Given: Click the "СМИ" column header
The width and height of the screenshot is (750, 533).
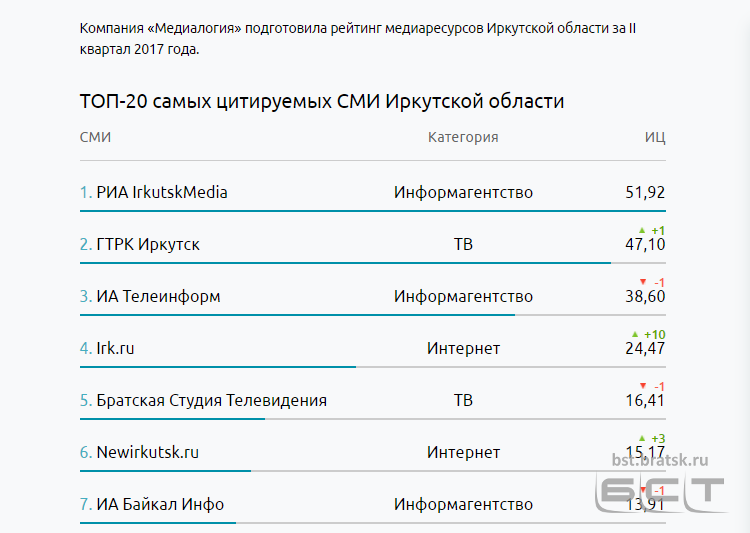Looking at the screenshot, I should point(95,137).
